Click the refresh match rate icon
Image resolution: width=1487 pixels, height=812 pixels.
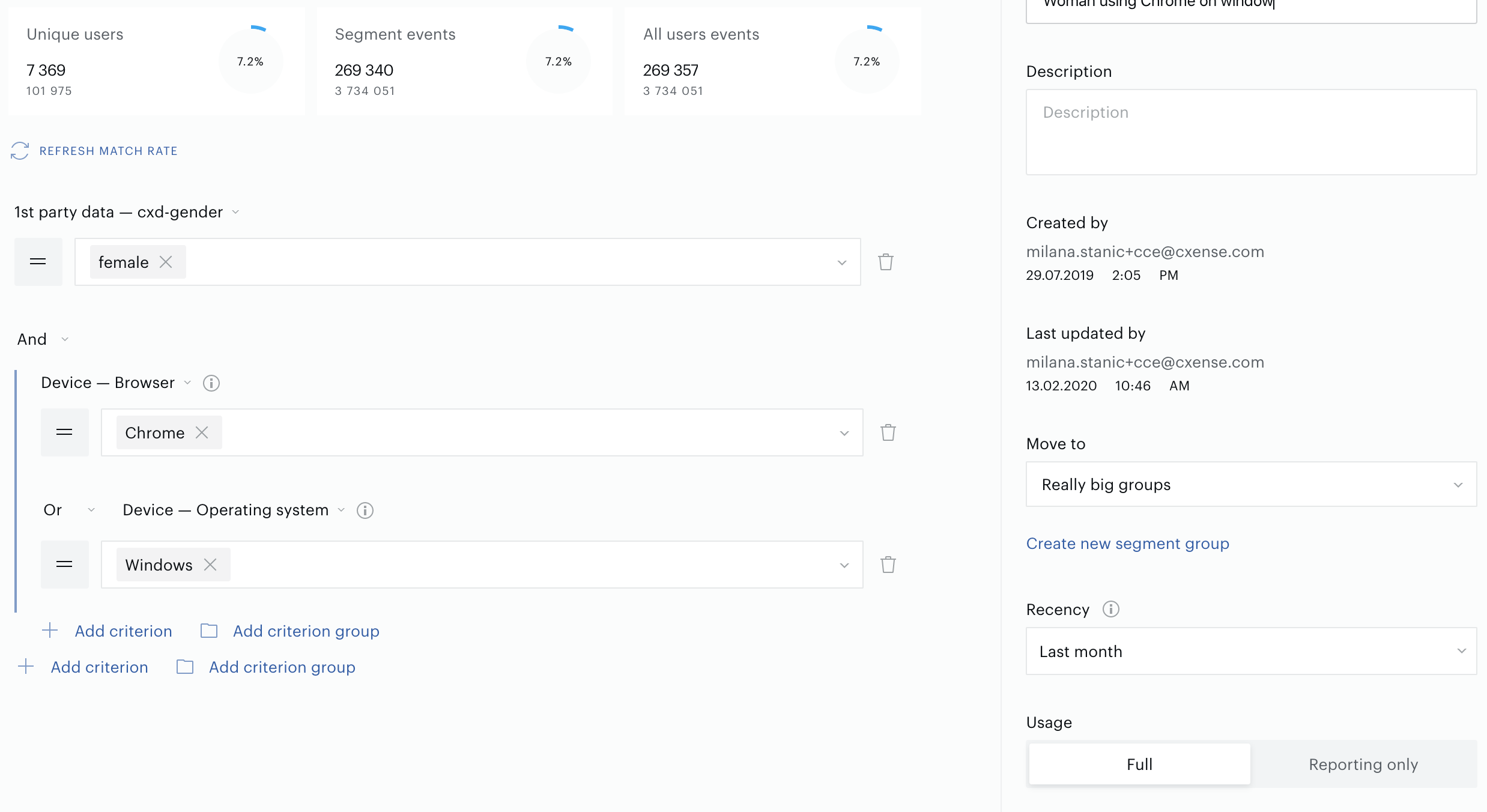[20, 151]
